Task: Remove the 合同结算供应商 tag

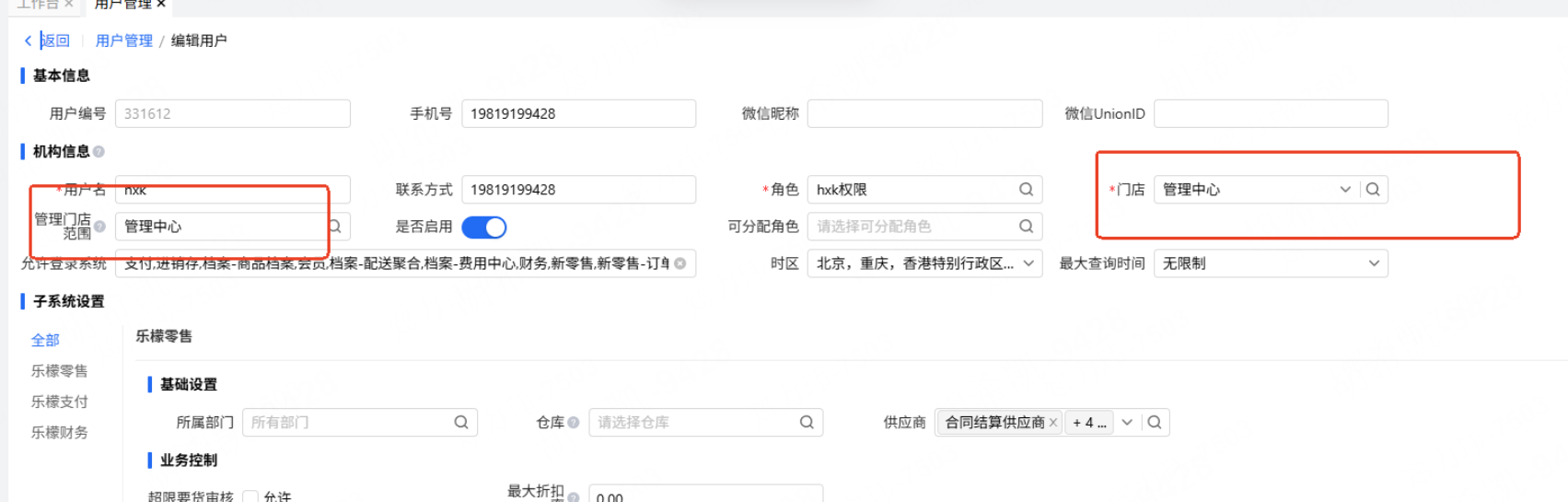Action: (1053, 422)
